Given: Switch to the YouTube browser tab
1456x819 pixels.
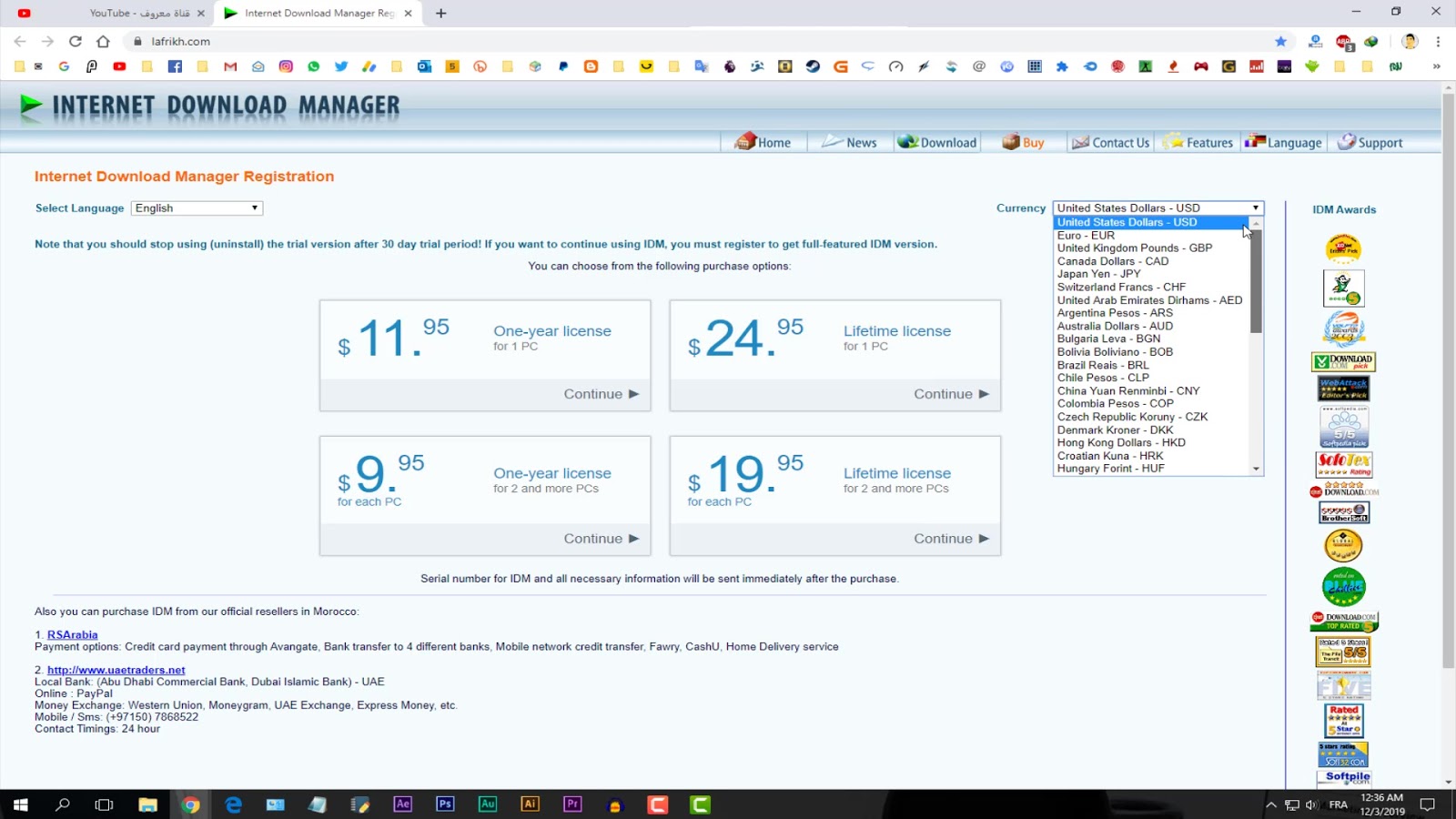Looking at the screenshot, I should point(110,13).
